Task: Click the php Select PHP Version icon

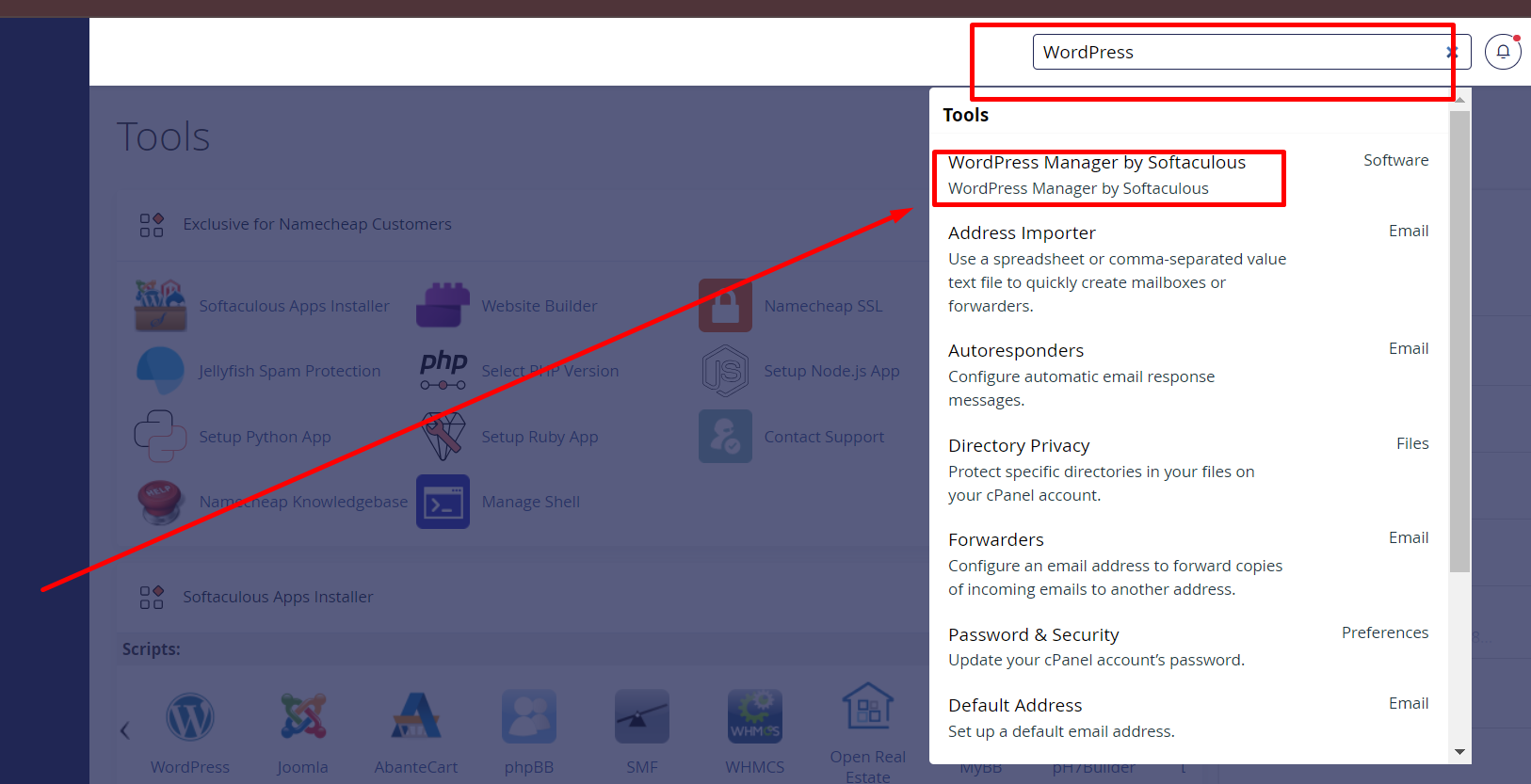Action: (x=443, y=371)
